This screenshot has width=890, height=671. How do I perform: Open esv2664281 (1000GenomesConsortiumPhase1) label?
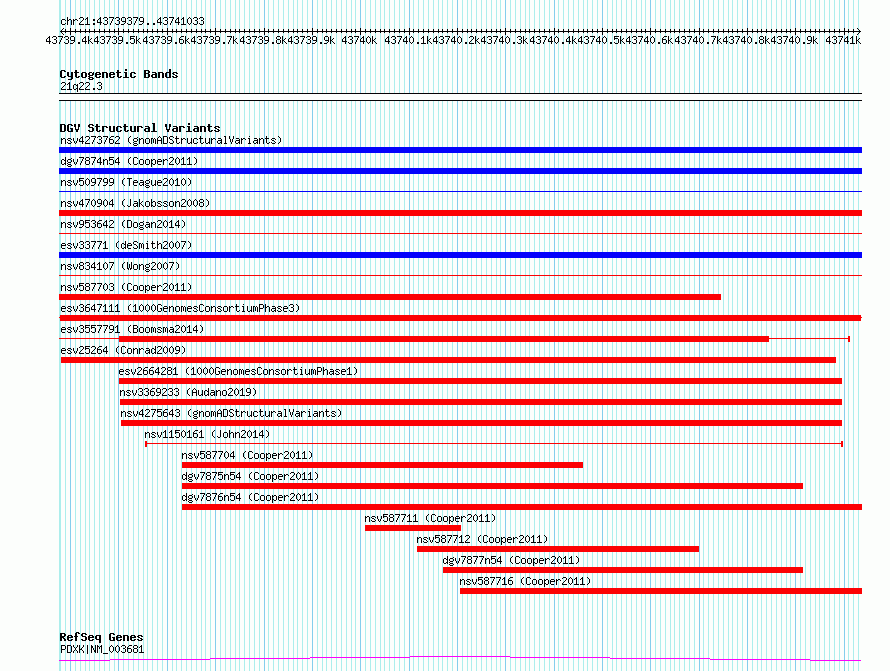(x=238, y=371)
